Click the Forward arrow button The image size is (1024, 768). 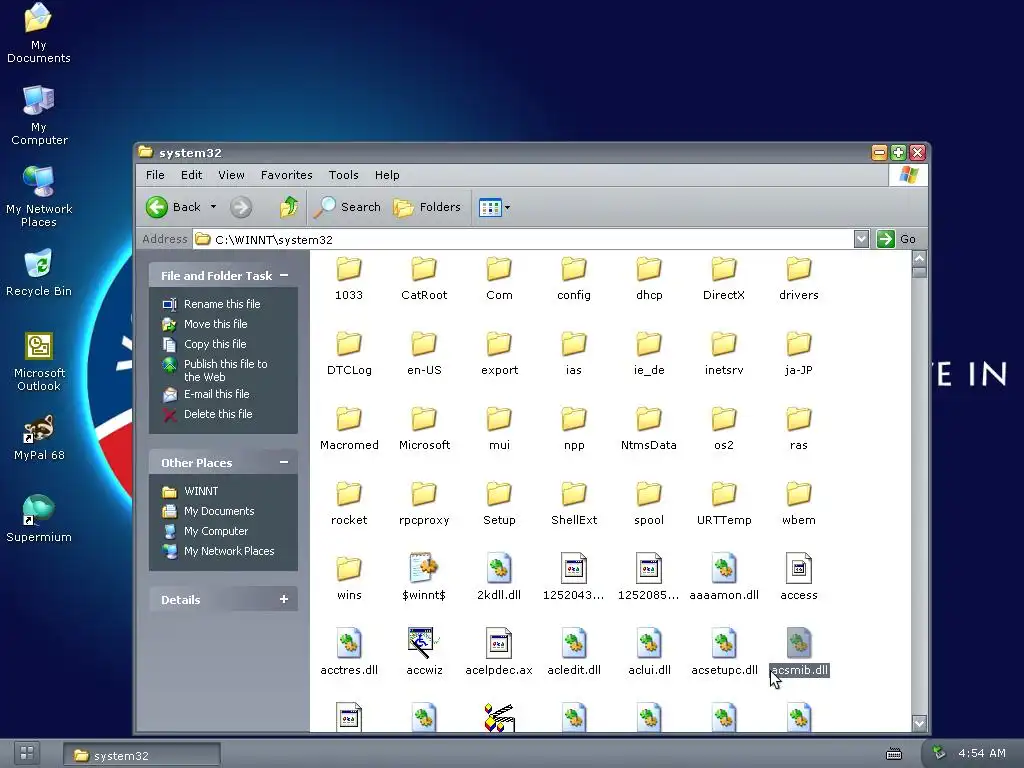pyautogui.click(x=241, y=208)
